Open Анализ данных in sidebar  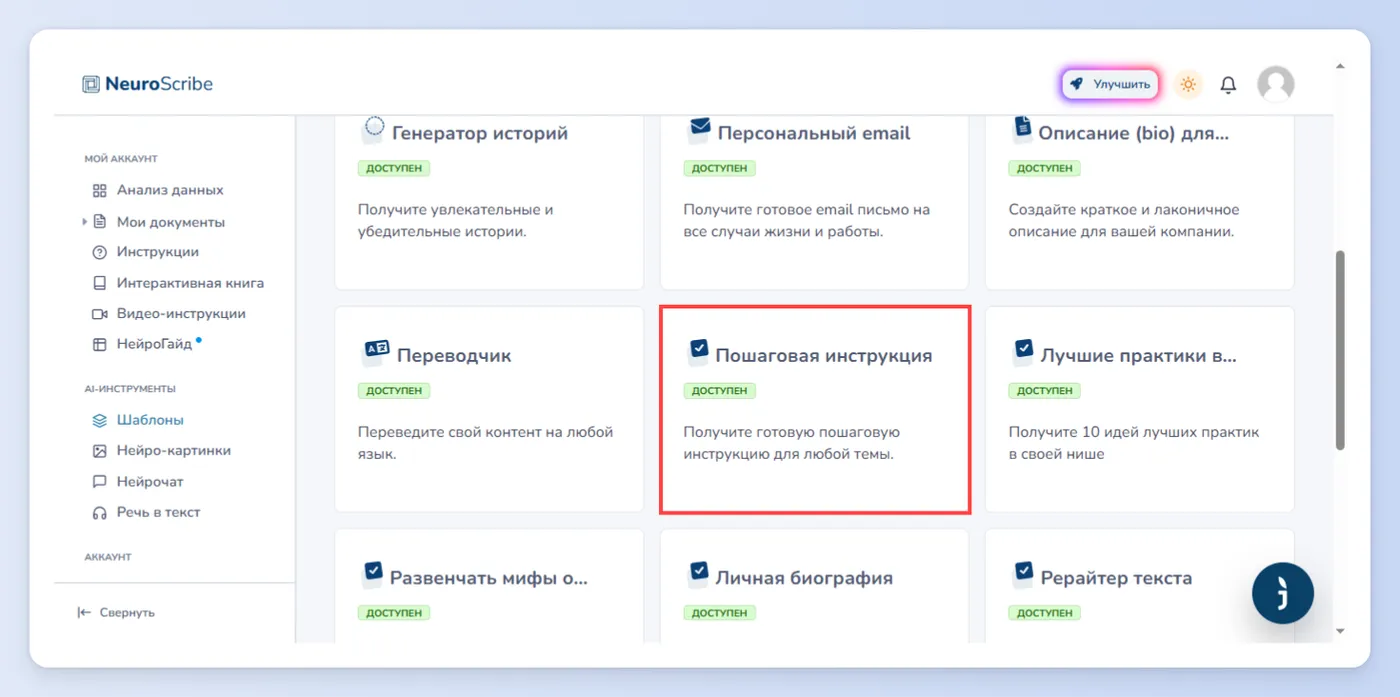[170, 190]
